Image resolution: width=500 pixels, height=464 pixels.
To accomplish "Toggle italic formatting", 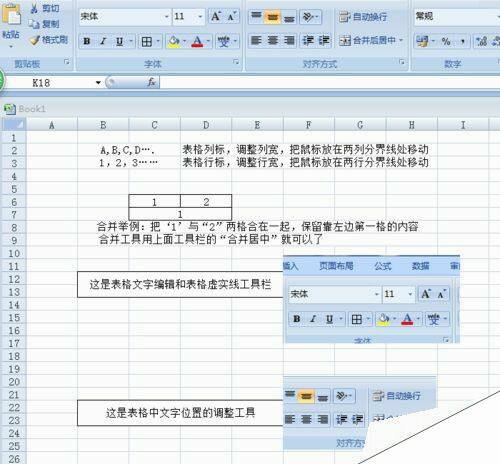I will [x=103, y=42].
